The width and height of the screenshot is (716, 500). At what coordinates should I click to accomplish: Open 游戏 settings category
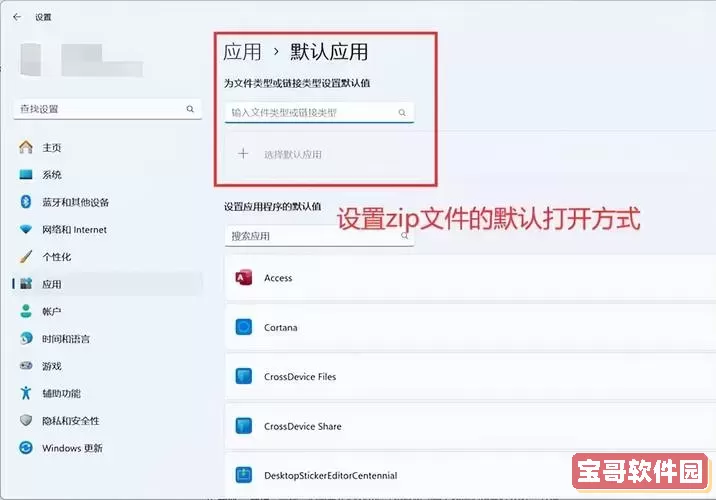tap(107, 366)
